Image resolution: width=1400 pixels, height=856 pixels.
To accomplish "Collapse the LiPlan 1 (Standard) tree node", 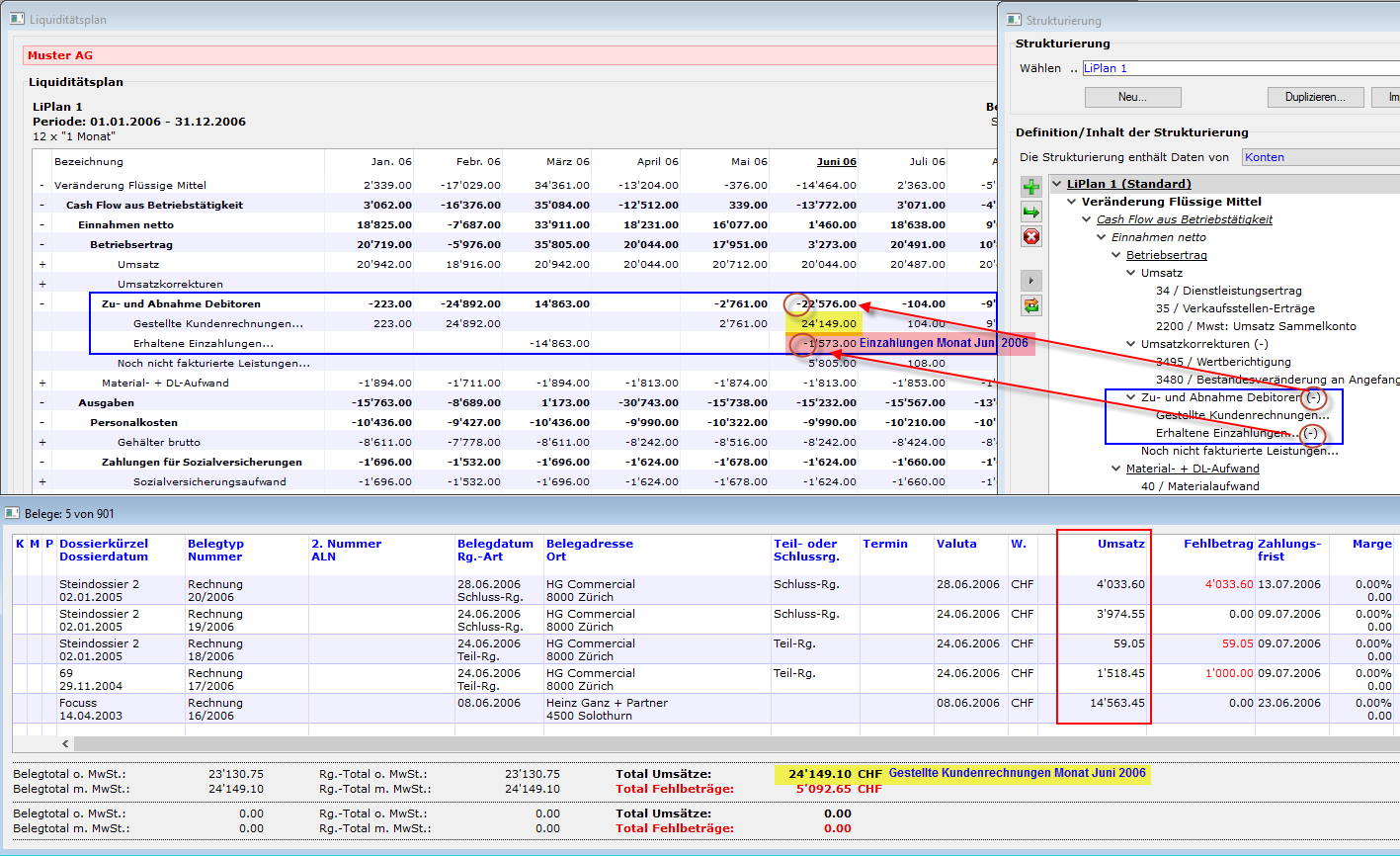I will [1057, 184].
